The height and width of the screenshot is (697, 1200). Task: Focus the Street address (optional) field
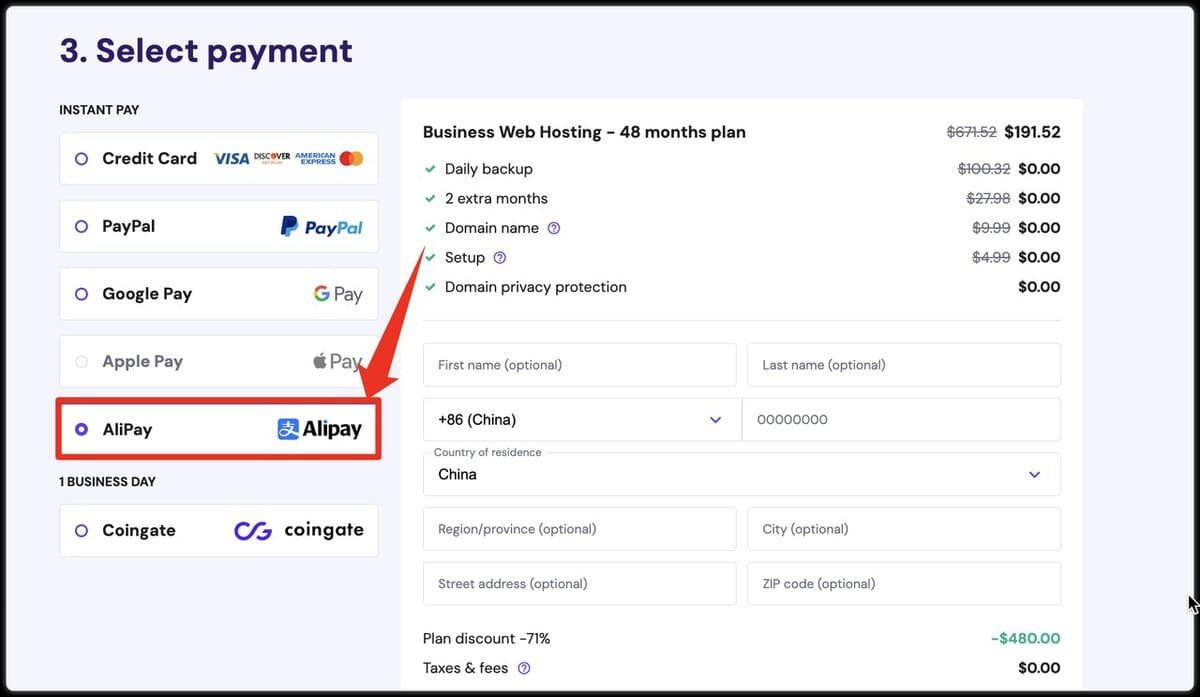click(x=580, y=584)
